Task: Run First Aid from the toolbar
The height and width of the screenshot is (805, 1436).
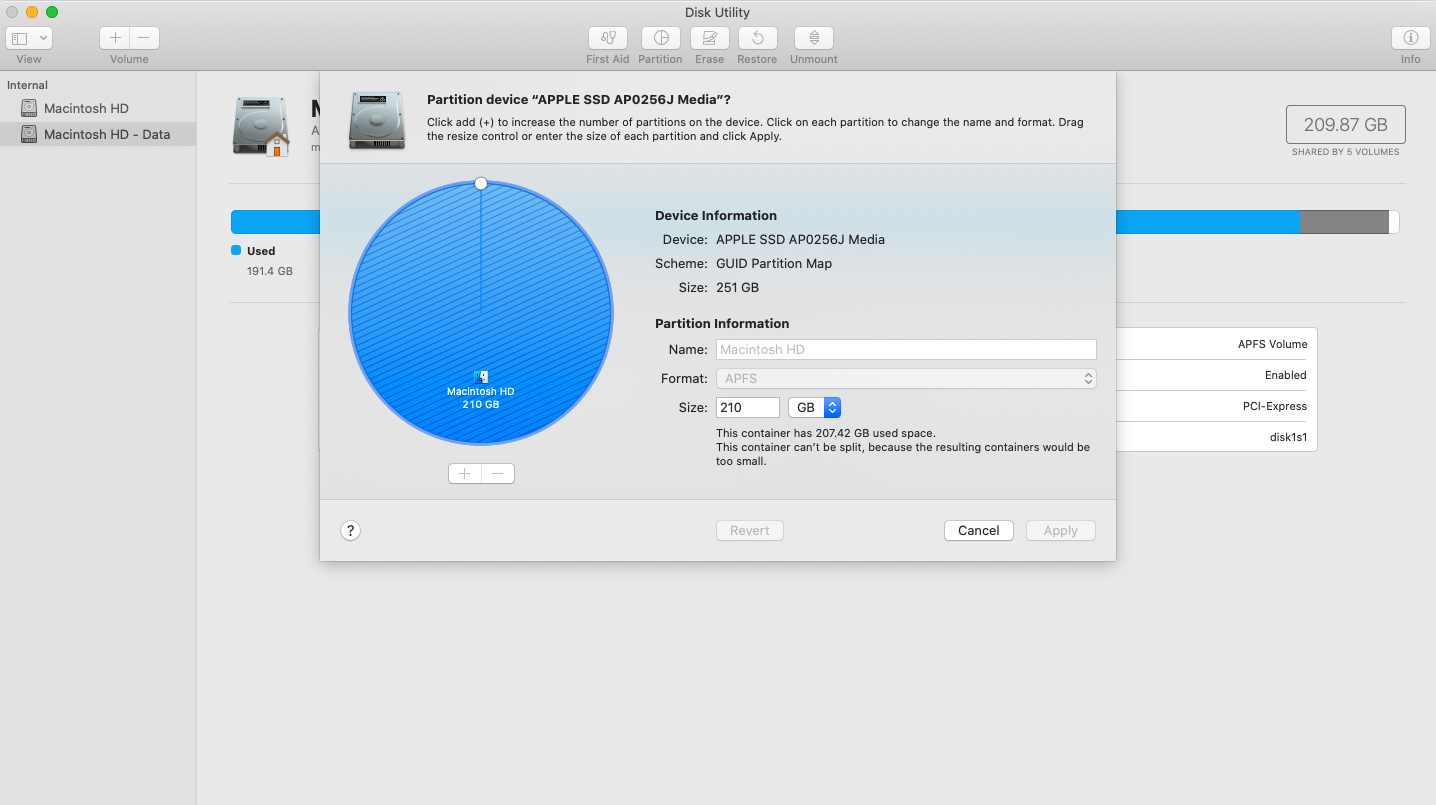Action: coord(607,38)
